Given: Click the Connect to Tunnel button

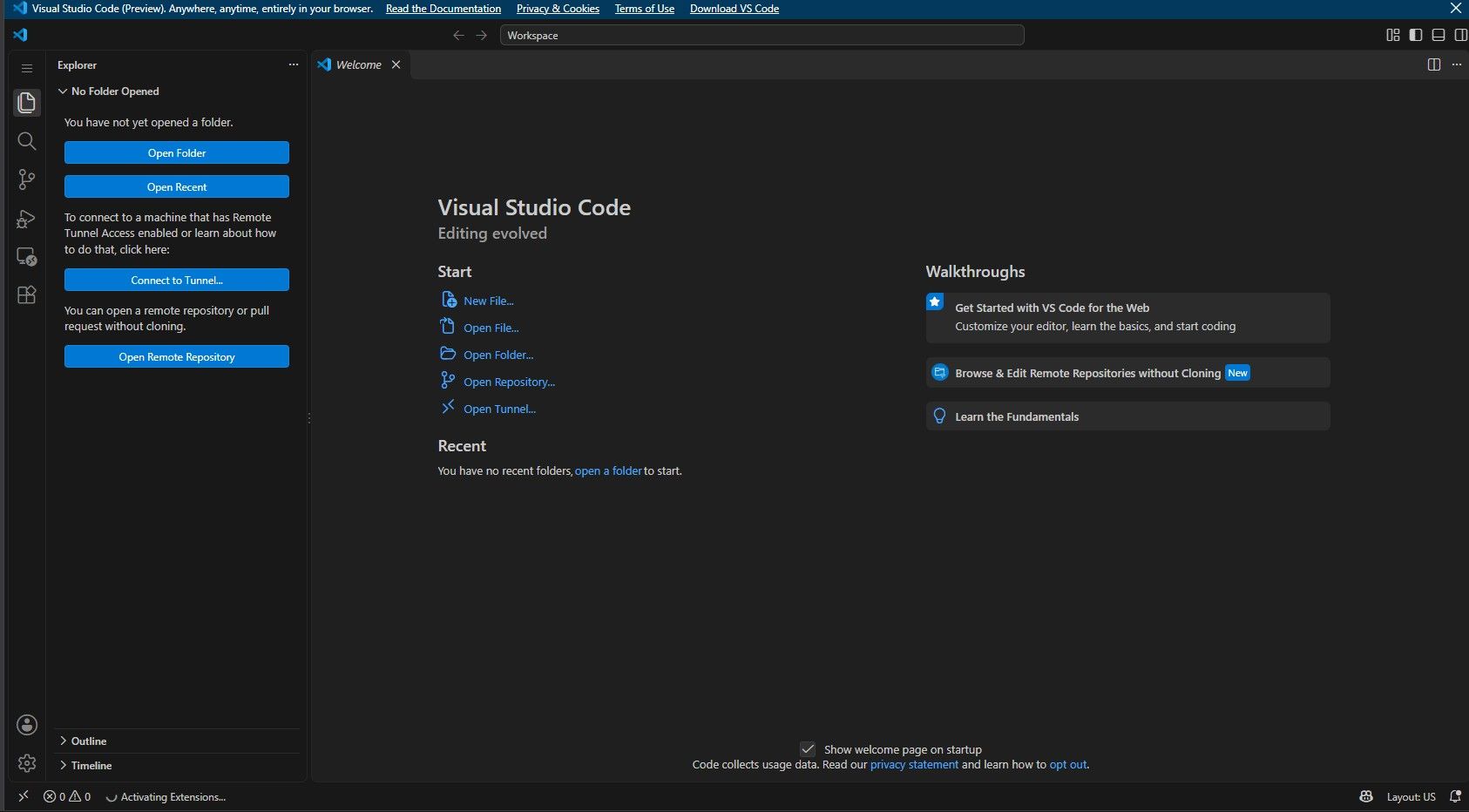Looking at the screenshot, I should pyautogui.click(x=177, y=280).
